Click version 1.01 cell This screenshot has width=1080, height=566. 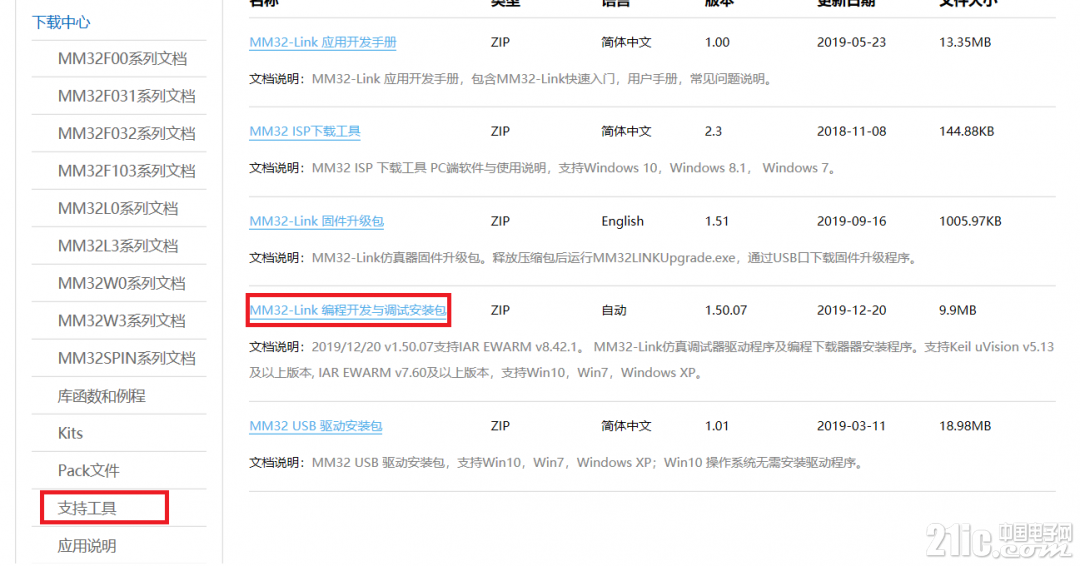(x=716, y=426)
